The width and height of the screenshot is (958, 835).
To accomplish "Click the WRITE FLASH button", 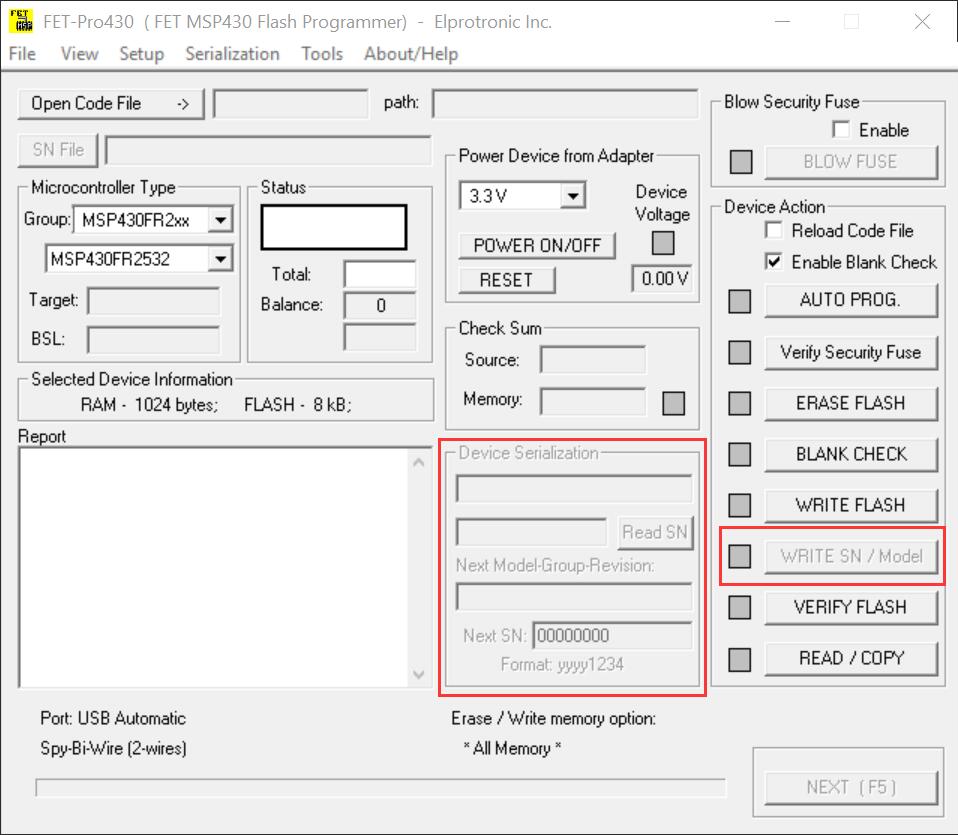I will coord(850,505).
